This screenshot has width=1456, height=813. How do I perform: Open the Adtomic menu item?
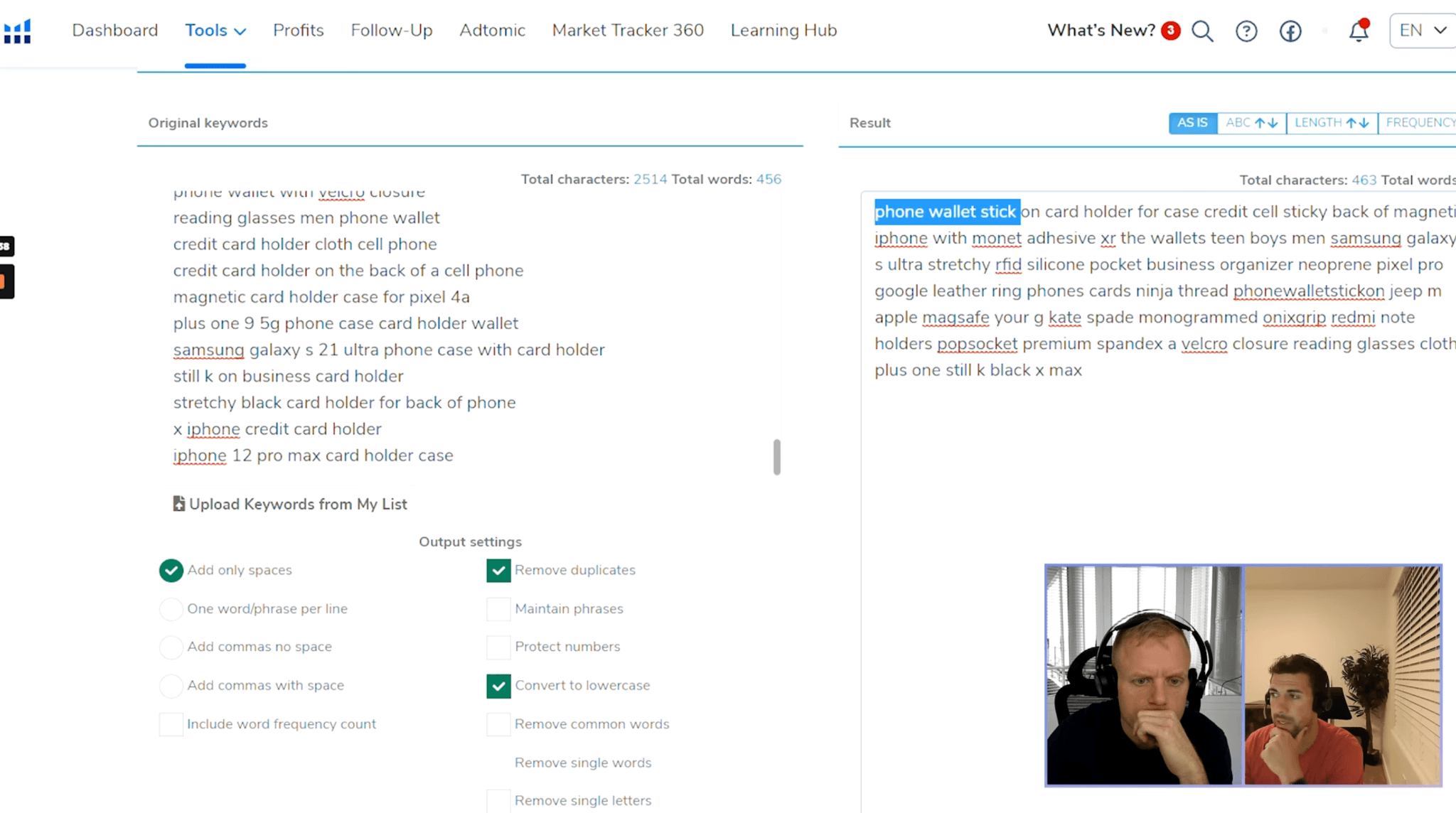492,31
